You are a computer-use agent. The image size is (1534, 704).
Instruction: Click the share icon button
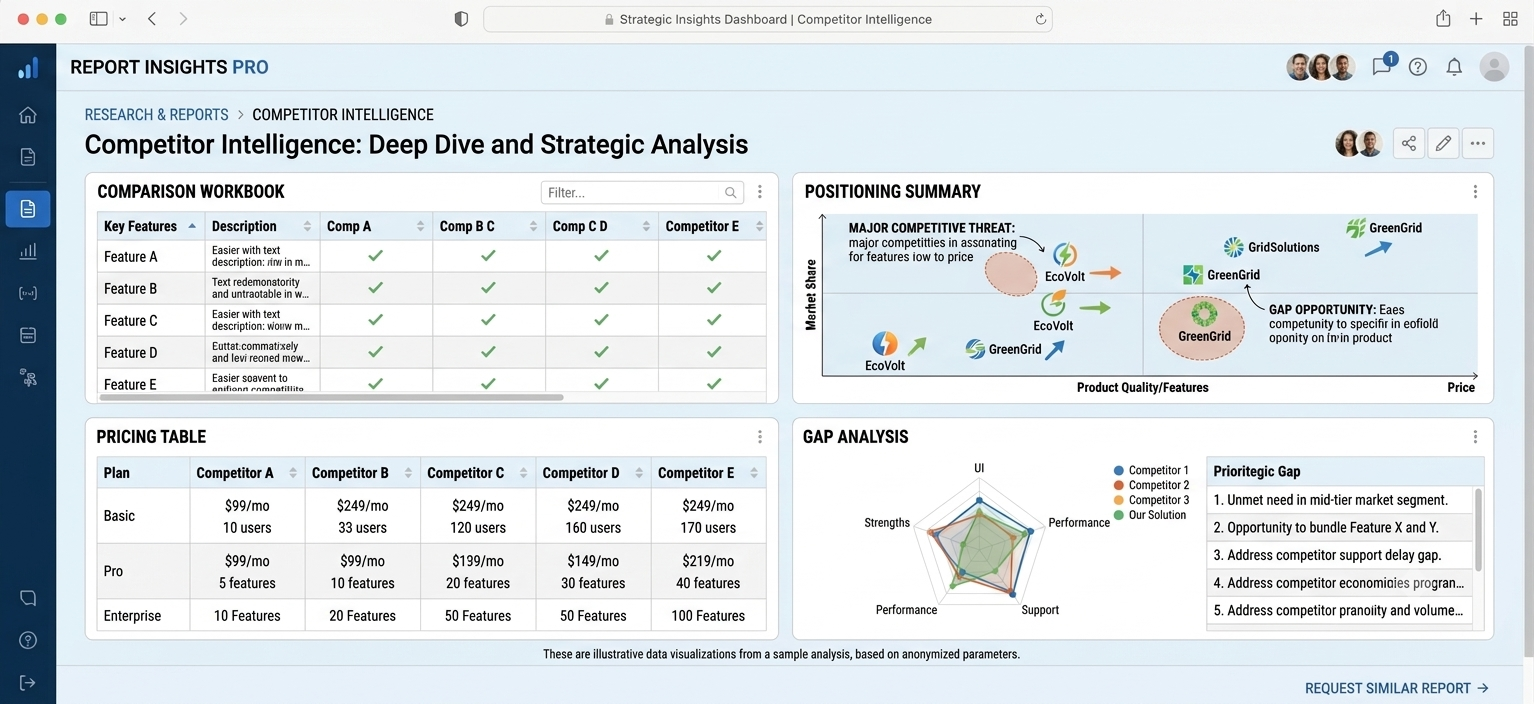point(1409,143)
